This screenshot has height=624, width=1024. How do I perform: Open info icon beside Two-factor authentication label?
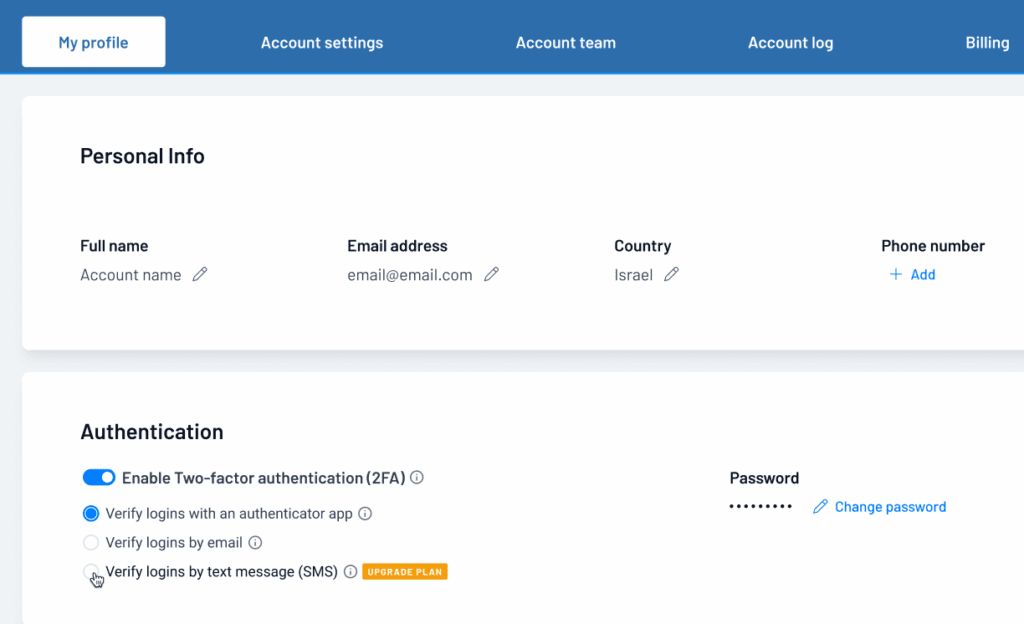(417, 478)
